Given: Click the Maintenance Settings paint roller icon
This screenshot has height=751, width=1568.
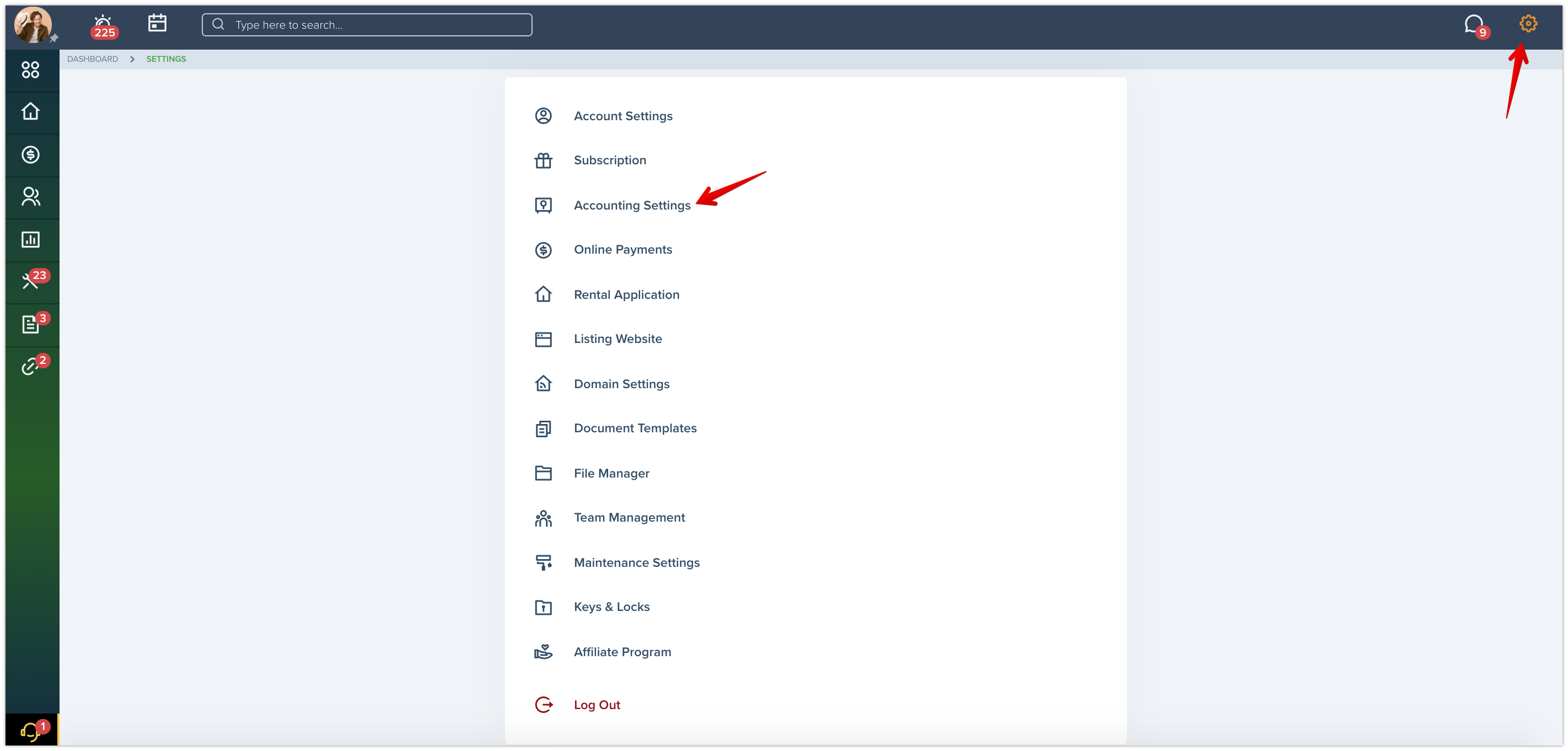Looking at the screenshot, I should [543, 563].
